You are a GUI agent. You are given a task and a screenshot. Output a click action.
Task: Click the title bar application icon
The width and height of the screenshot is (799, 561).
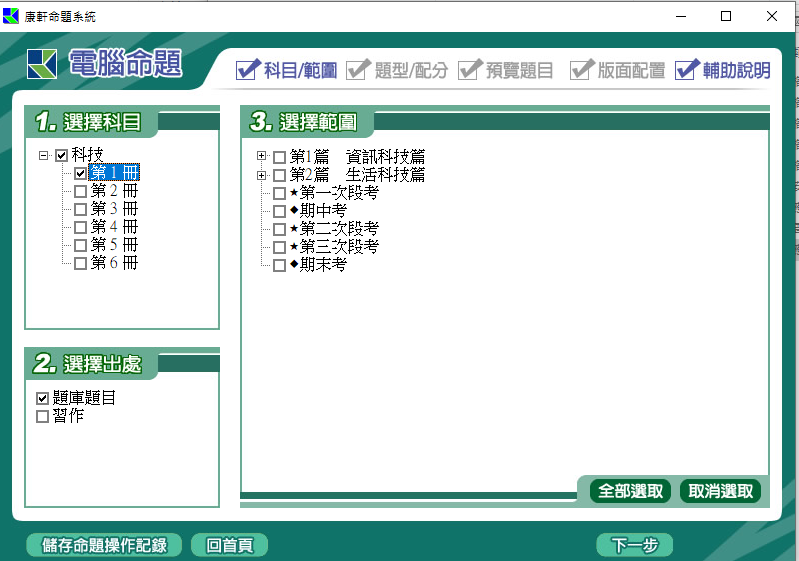(x=11, y=16)
